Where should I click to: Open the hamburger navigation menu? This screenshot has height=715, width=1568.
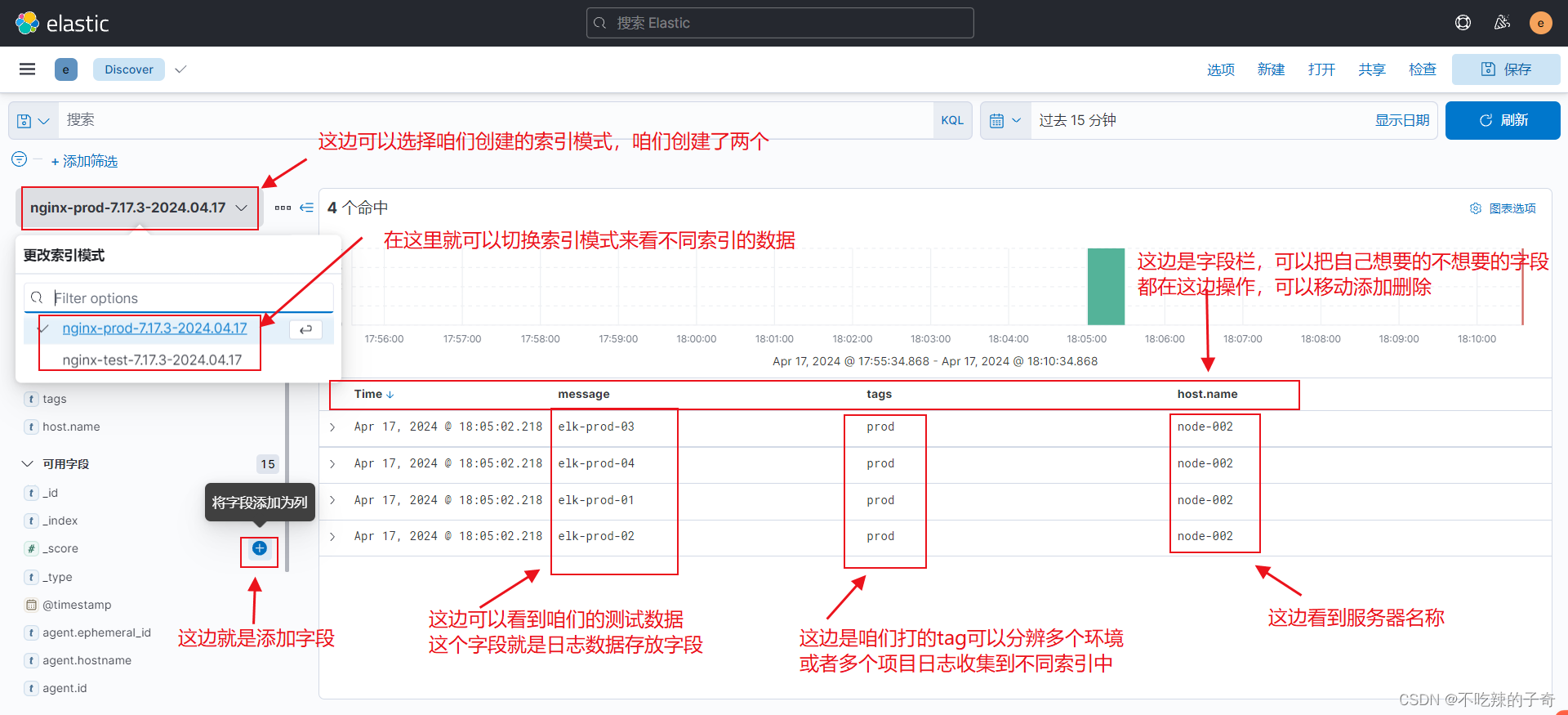27,69
